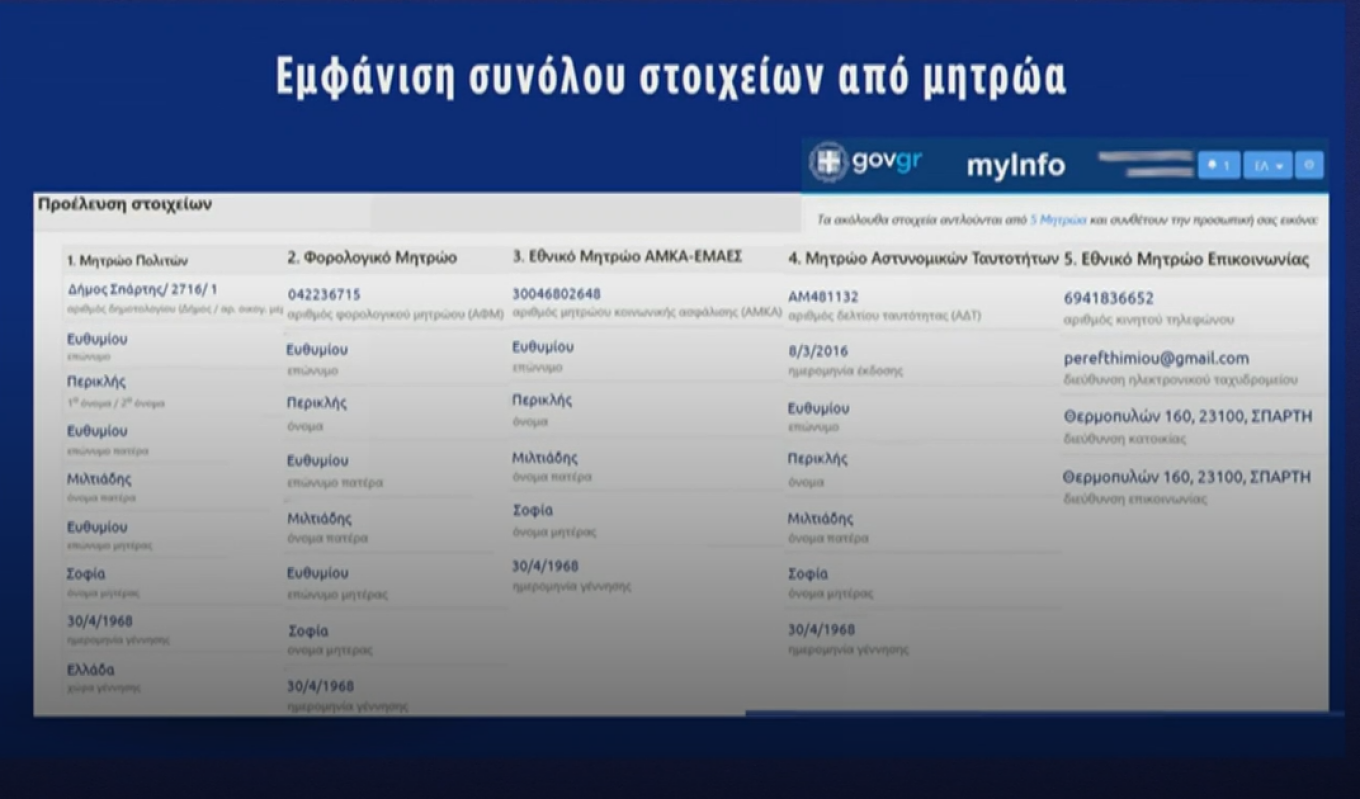Click the ΑΦΜ value 042236715
Screen dimensions: 1360x799
pos(324,295)
